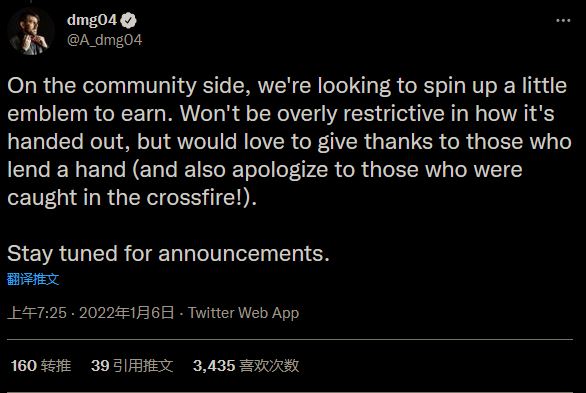Click the 上午7:25 timestamp

(x=37, y=313)
